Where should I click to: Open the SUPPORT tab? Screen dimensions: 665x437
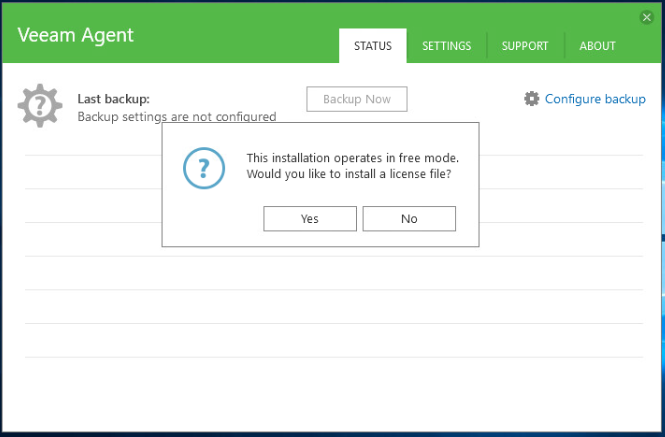coord(525,46)
